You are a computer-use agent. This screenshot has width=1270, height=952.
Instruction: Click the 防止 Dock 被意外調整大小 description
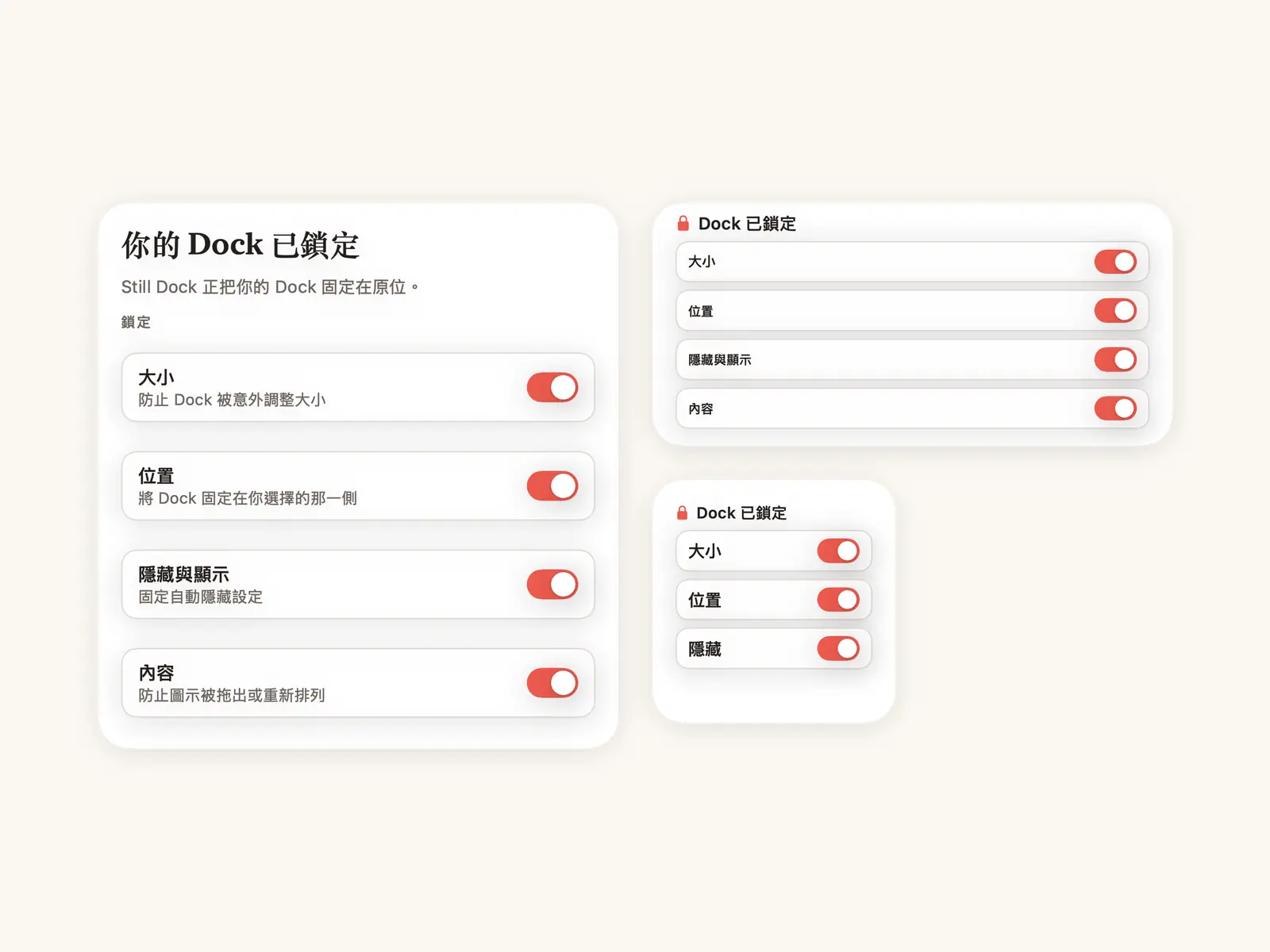pos(232,400)
